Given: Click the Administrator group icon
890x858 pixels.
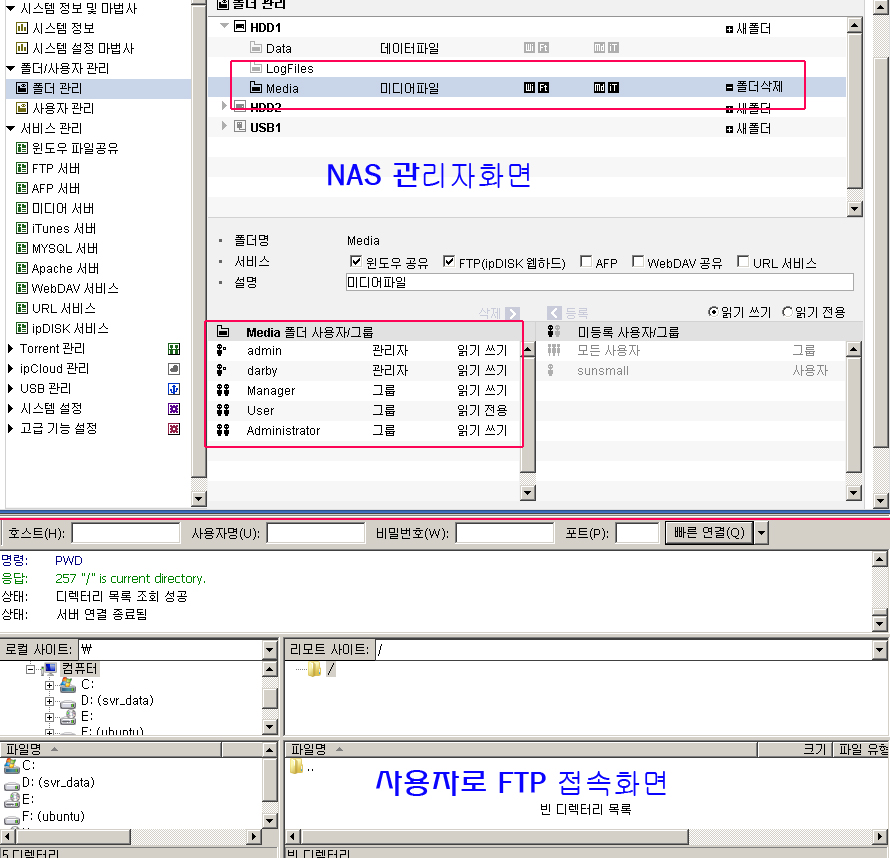Looking at the screenshot, I should pyautogui.click(x=223, y=430).
